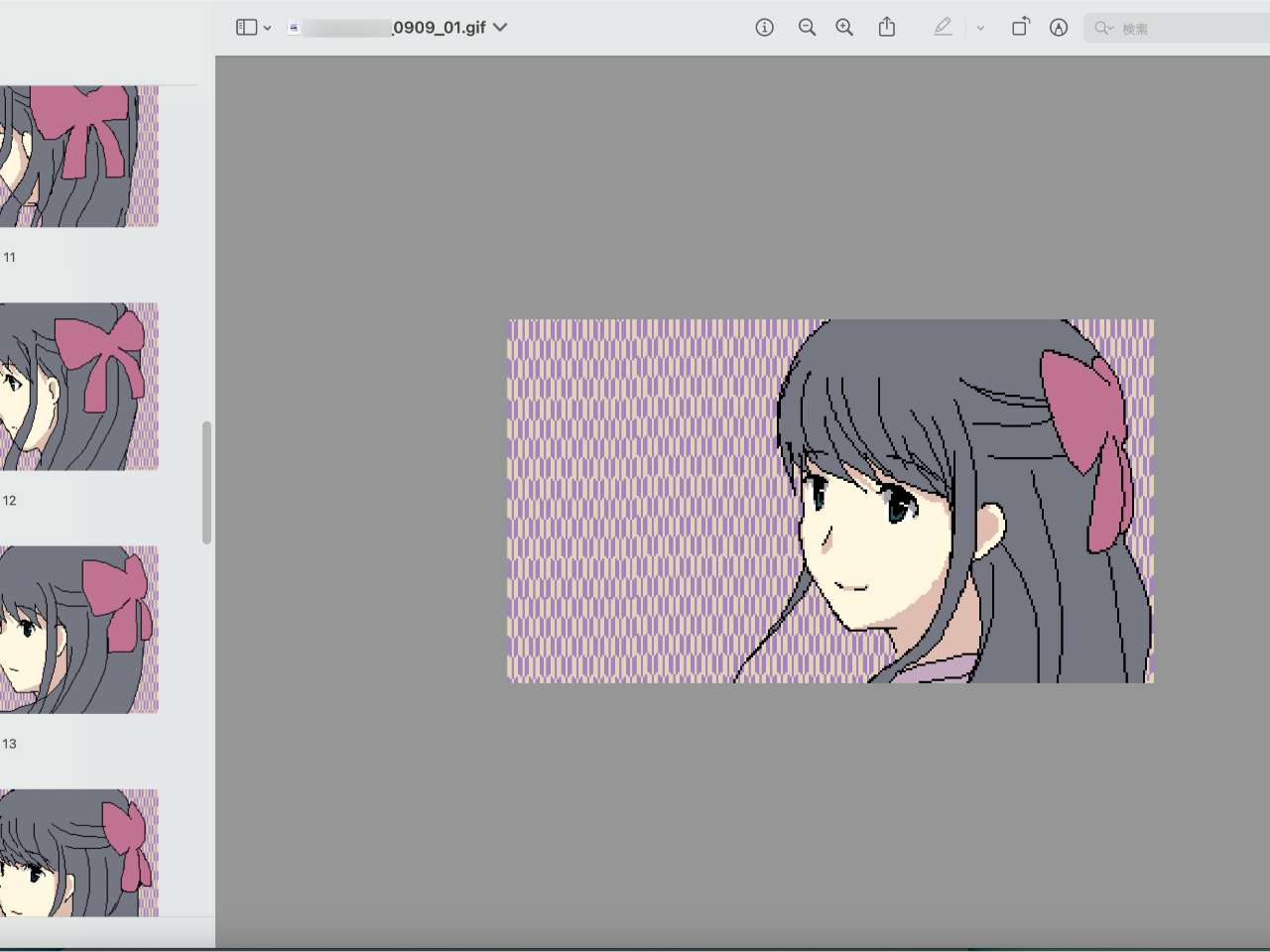Expand the highlight options chevron
Screen dimensions: 1270x952
pyautogui.click(x=980, y=28)
